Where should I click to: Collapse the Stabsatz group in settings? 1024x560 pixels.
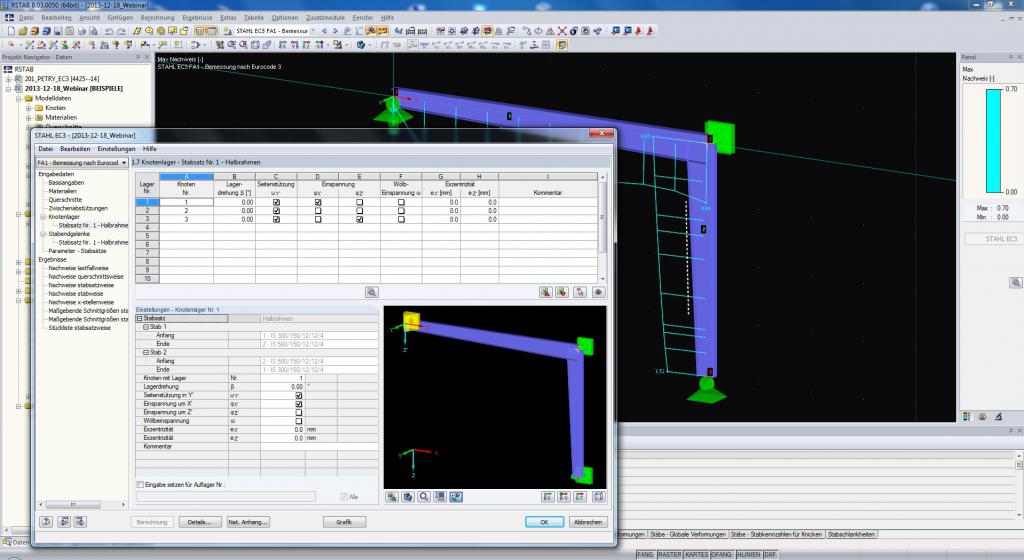140,319
